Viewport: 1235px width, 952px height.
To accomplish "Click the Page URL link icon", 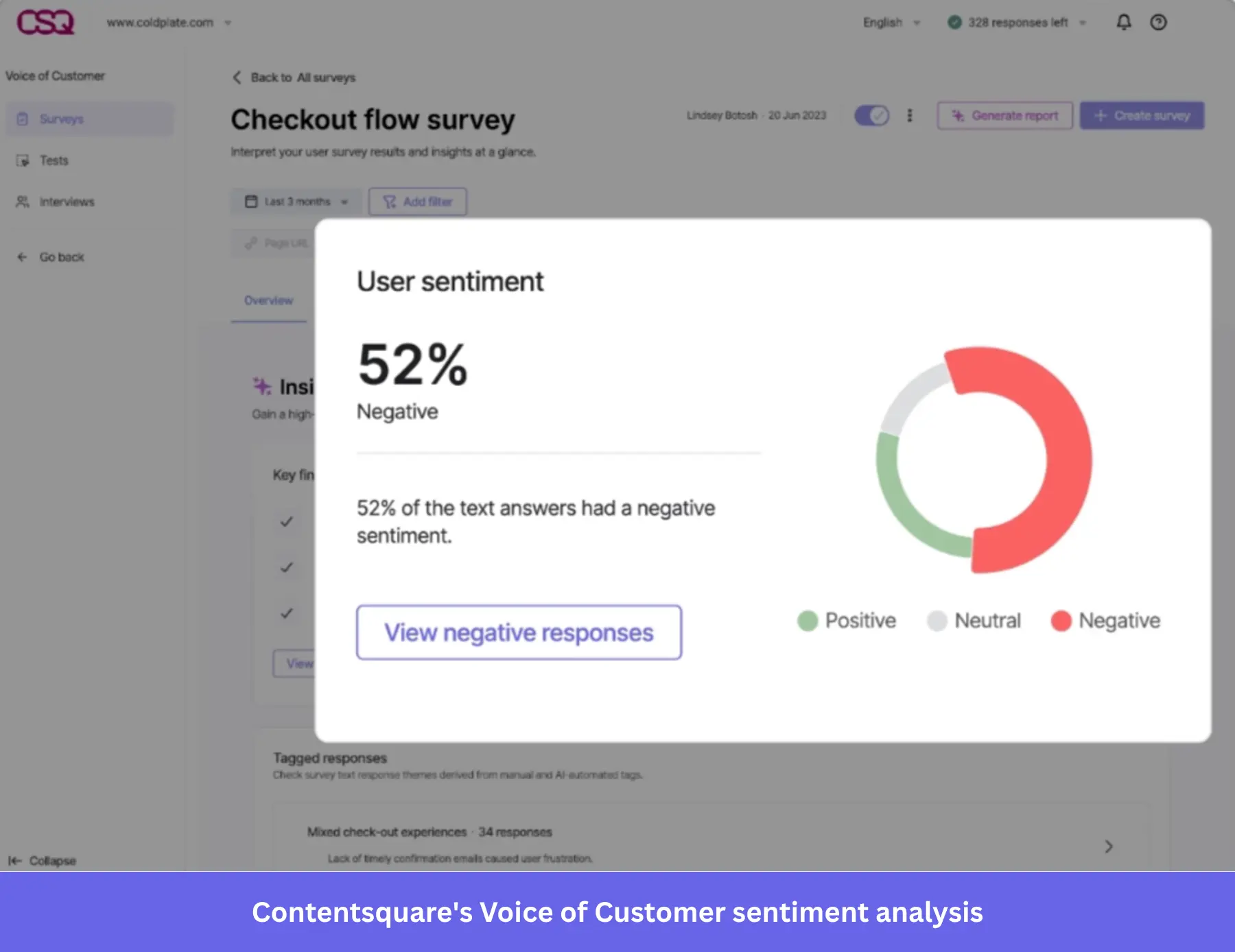I will pyautogui.click(x=251, y=243).
